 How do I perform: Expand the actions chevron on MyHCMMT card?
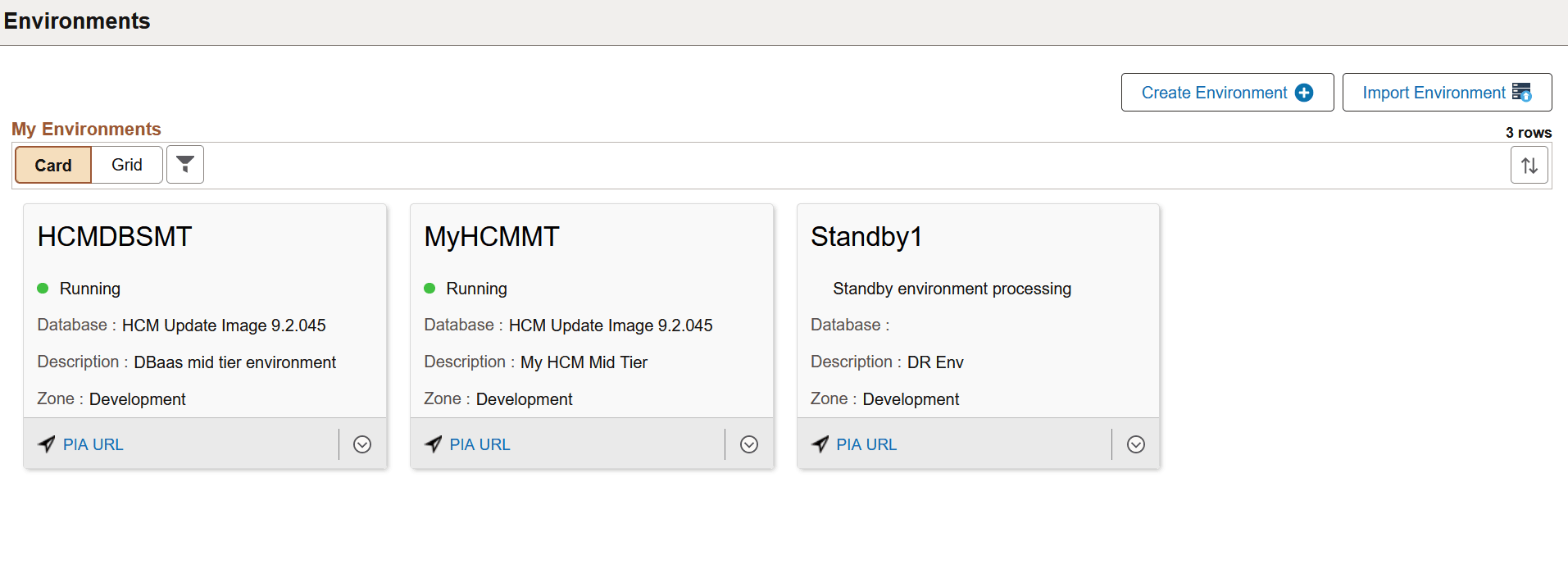click(x=748, y=444)
